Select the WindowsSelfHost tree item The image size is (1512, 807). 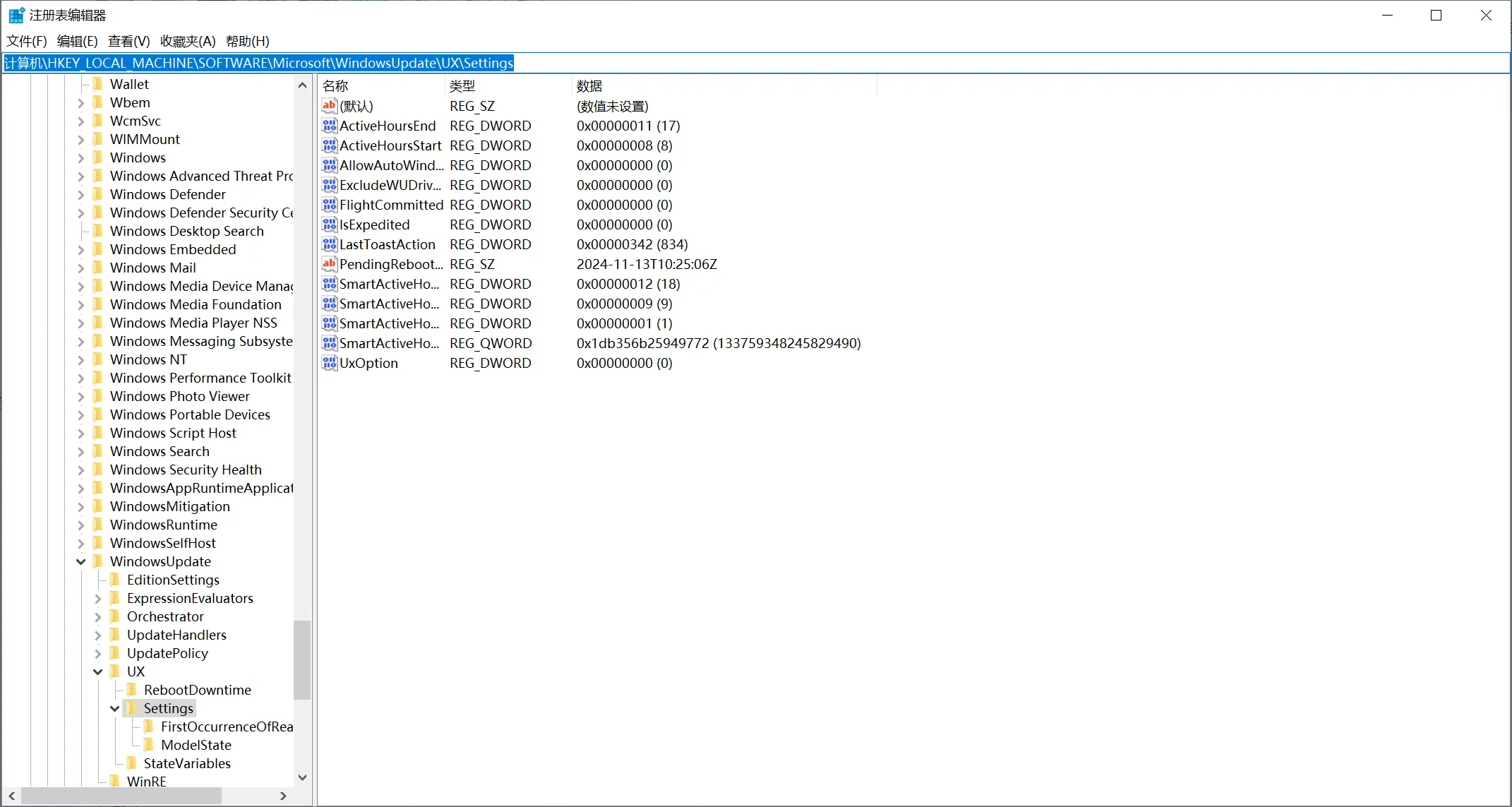pos(162,543)
